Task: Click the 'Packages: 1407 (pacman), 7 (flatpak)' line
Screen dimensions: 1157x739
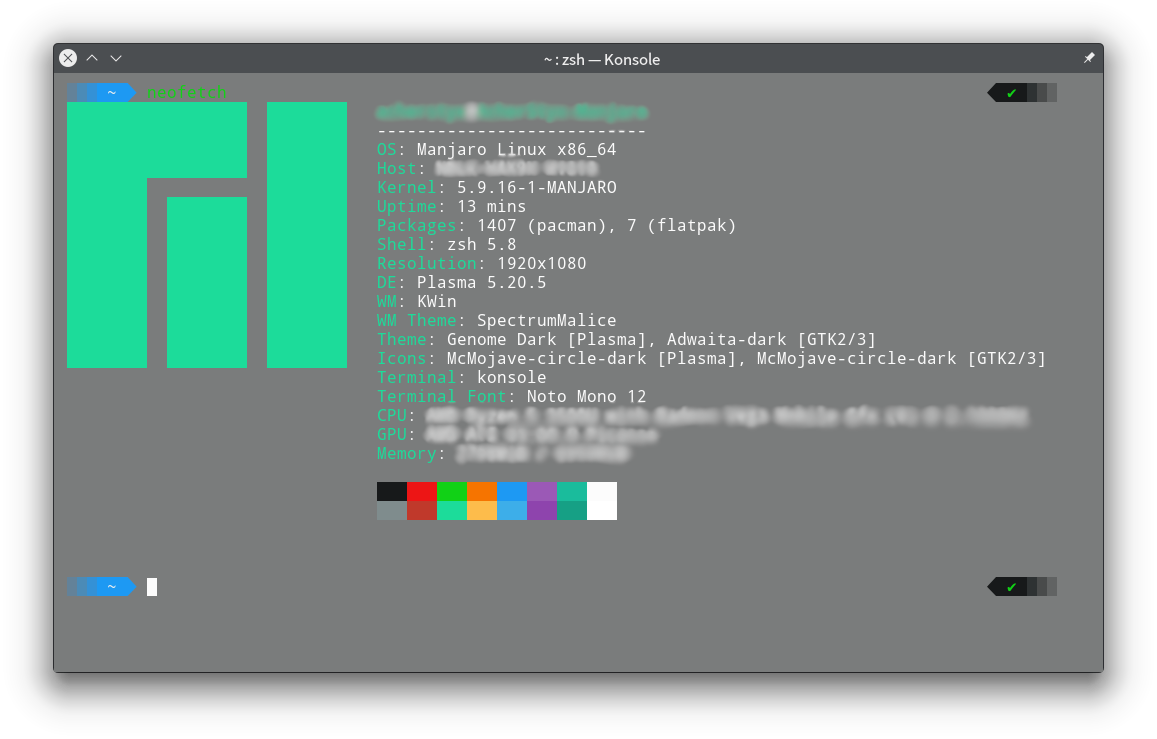Action: tap(556, 226)
